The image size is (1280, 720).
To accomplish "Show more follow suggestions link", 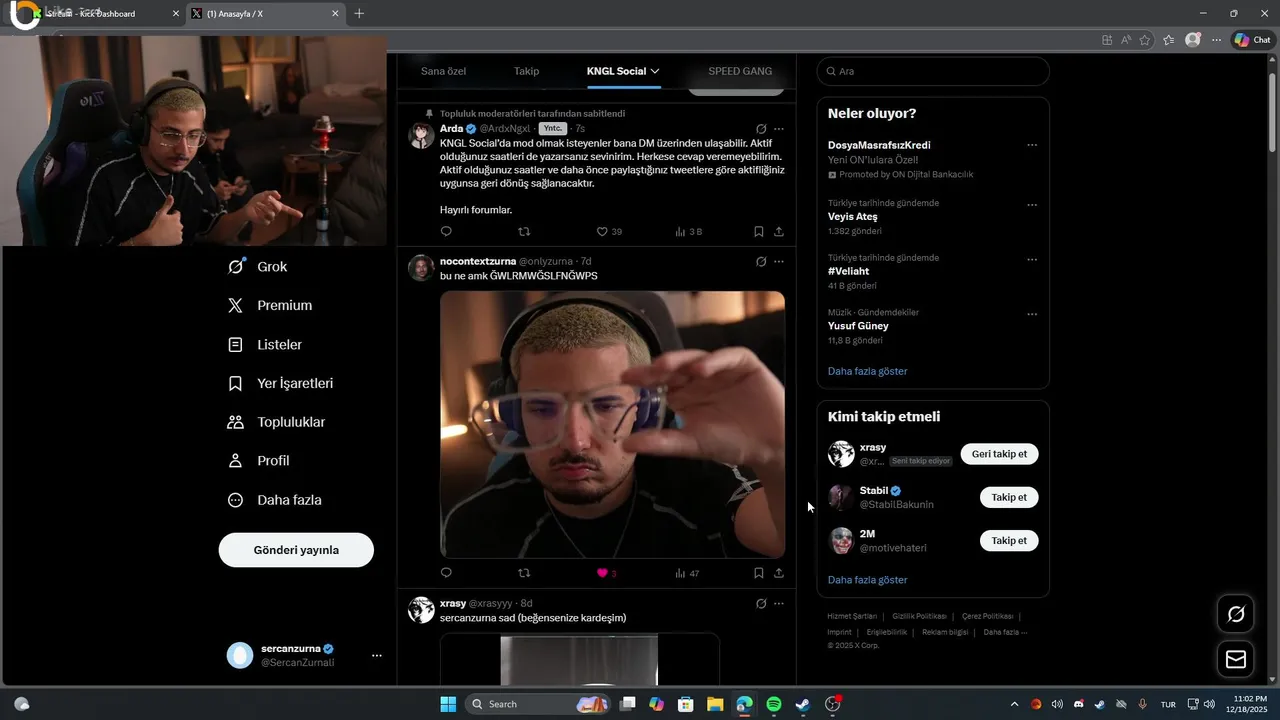I will [868, 580].
